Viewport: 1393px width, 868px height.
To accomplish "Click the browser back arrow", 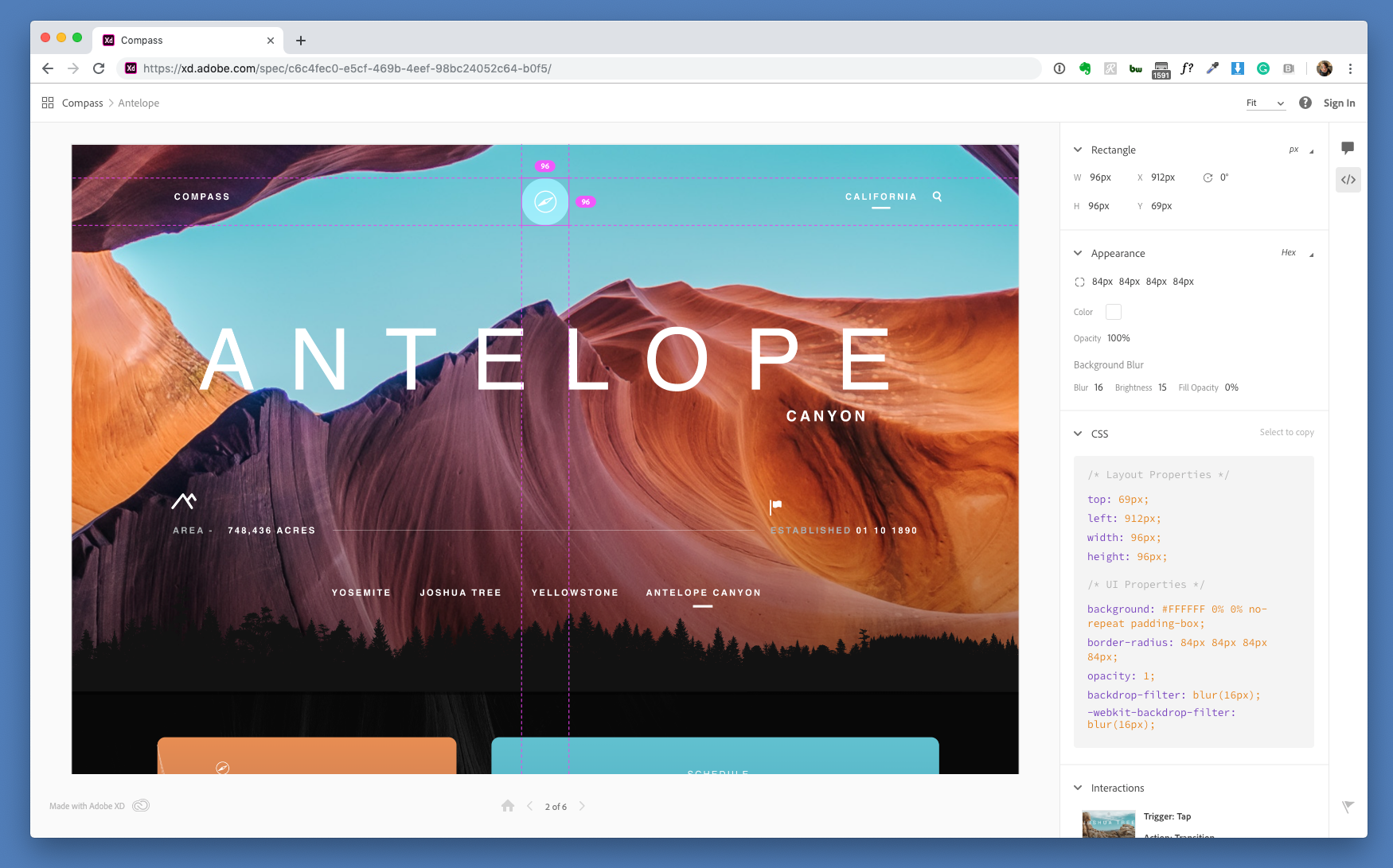I will pos(48,68).
